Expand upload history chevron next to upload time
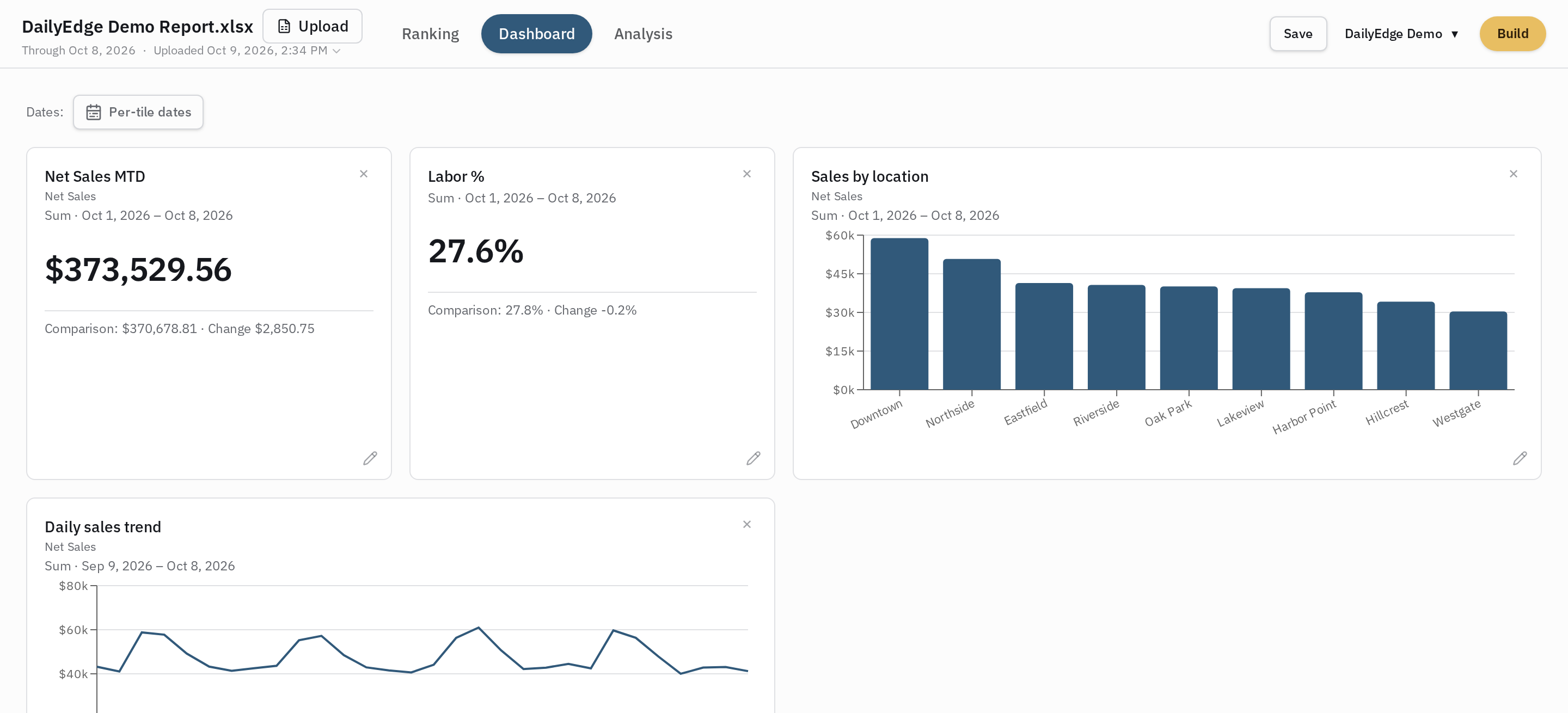1568x713 pixels. coord(336,51)
